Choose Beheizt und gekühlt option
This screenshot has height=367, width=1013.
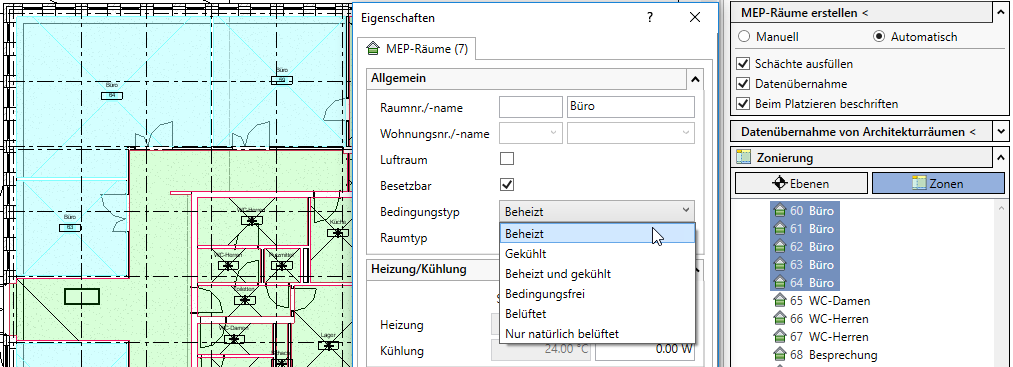click(x=597, y=274)
